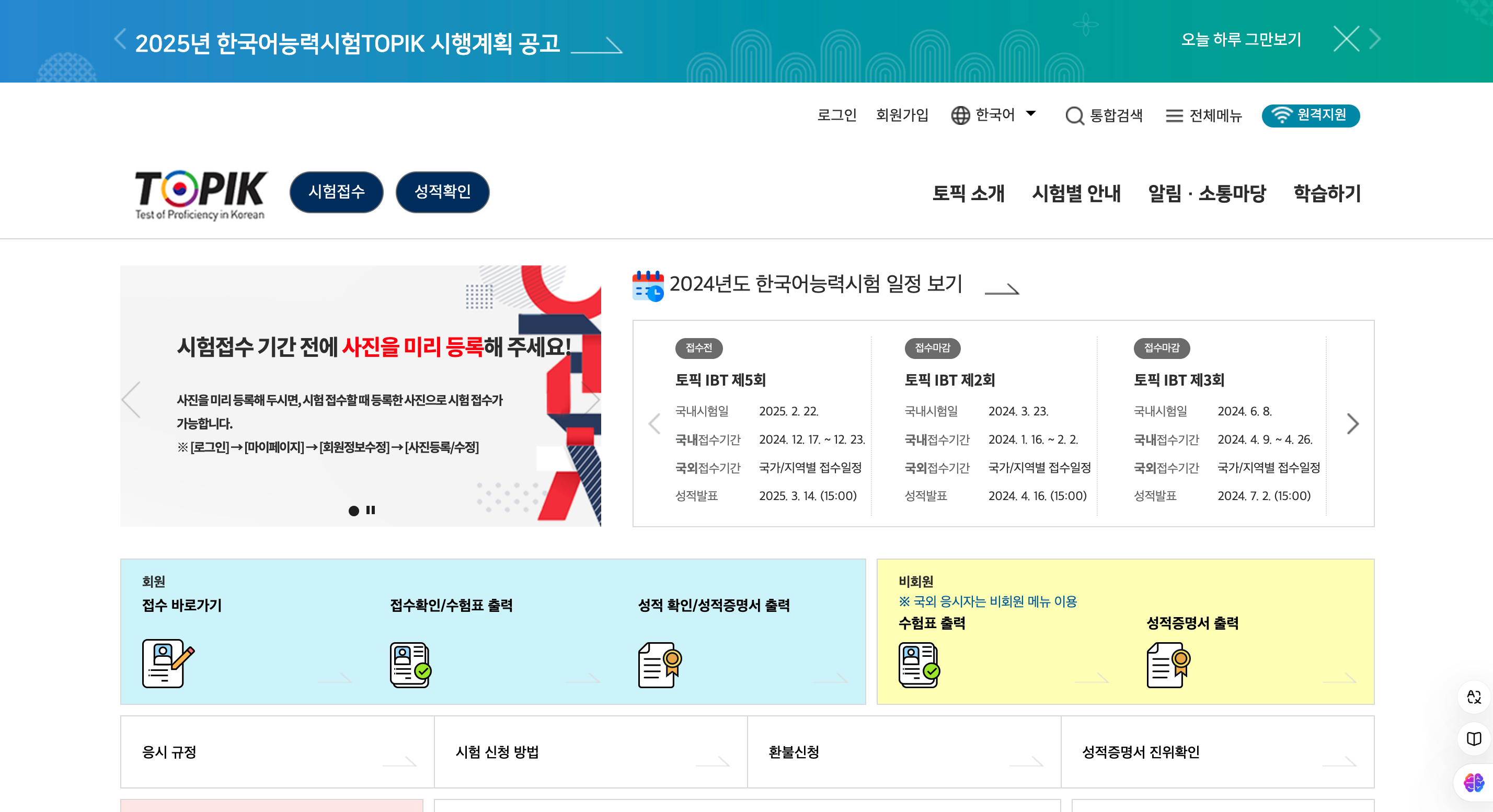Click the 비회원 성적증명서 출력 certificate icon

[1168, 664]
